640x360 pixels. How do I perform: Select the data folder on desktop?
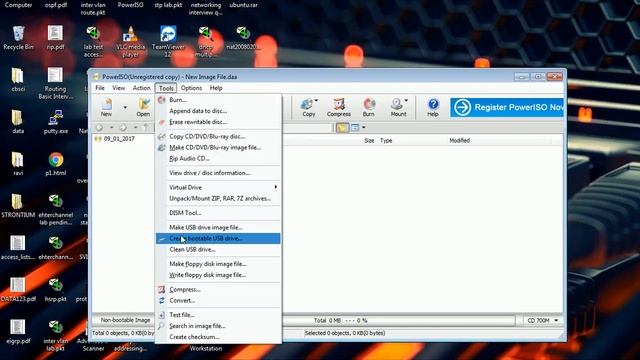coord(18,122)
